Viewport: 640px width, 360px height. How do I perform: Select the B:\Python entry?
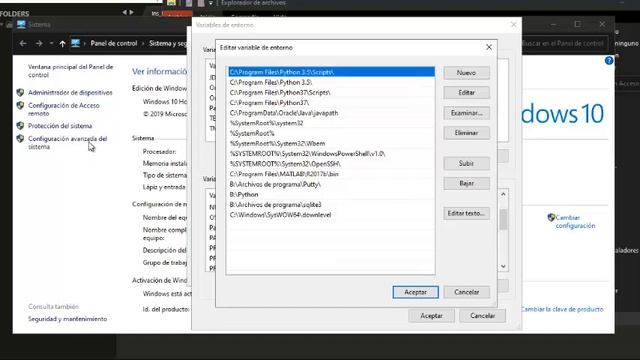(x=331, y=194)
